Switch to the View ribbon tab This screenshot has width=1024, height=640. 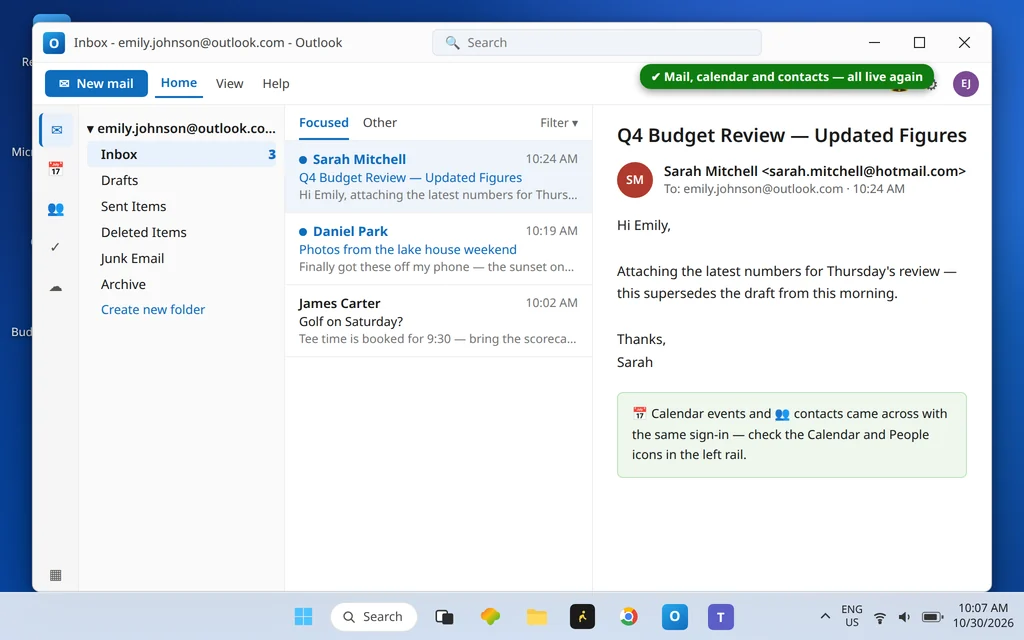229,84
